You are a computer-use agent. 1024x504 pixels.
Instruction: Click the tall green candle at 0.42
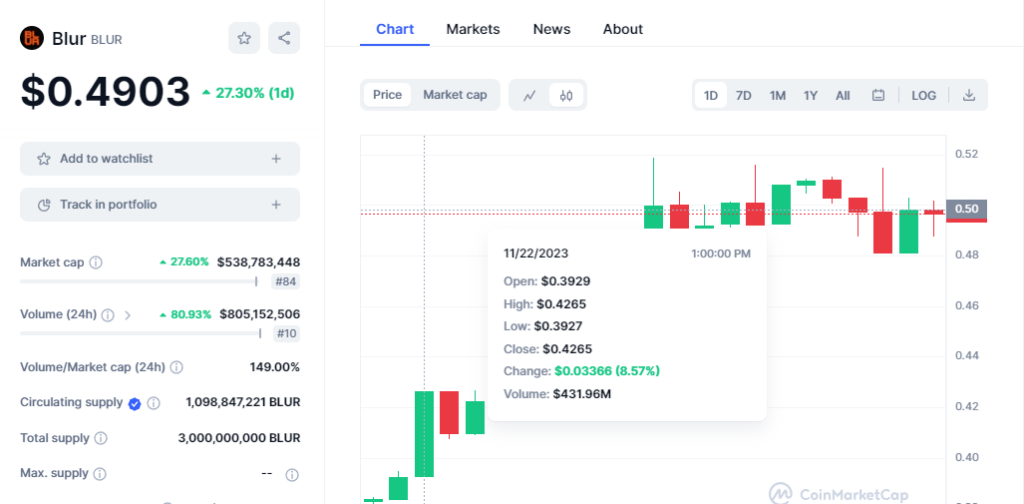tap(424, 433)
